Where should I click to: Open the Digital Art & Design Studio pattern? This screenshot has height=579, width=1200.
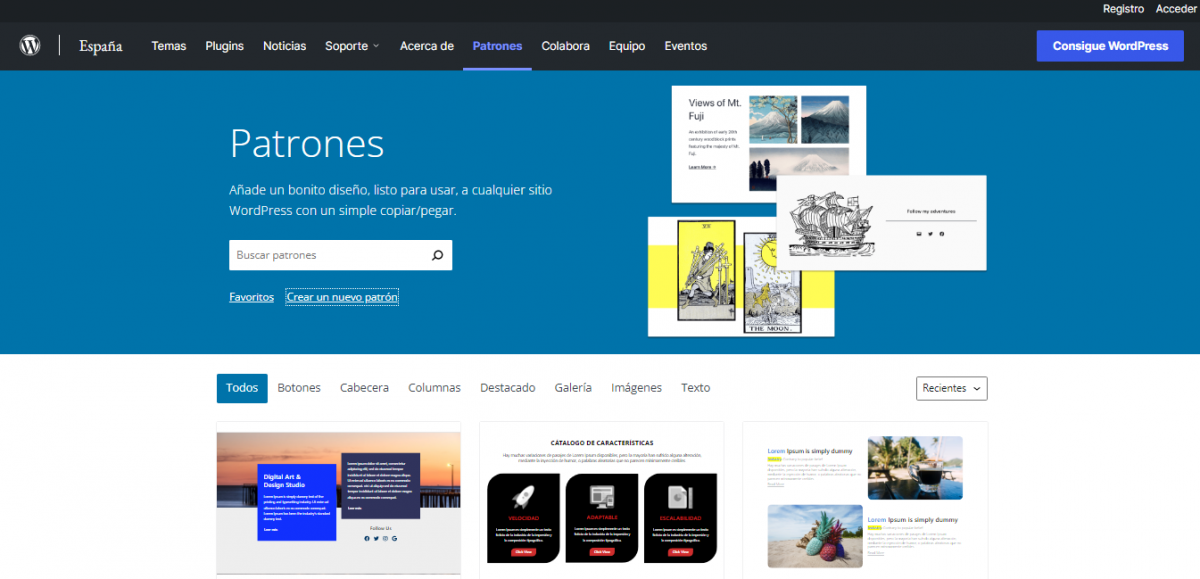pyautogui.click(x=338, y=498)
